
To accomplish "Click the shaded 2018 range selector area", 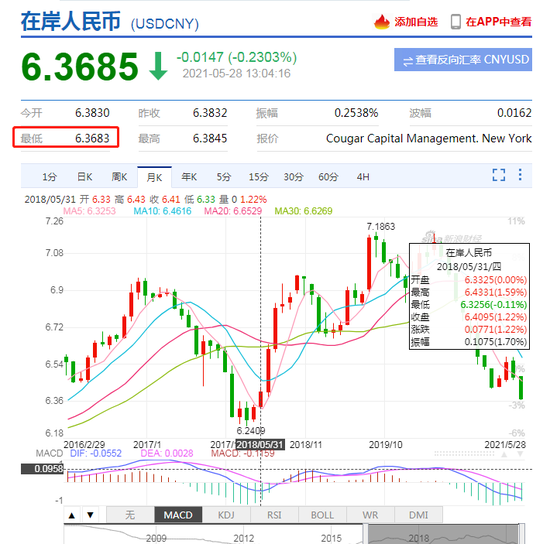I will tap(443, 535).
